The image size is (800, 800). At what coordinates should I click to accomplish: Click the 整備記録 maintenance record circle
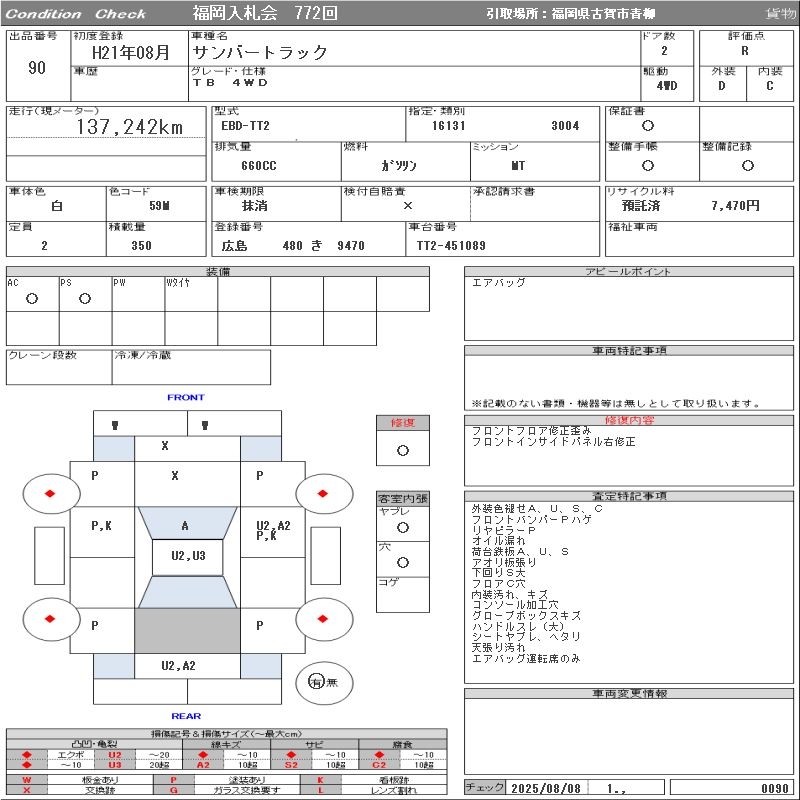(740, 165)
